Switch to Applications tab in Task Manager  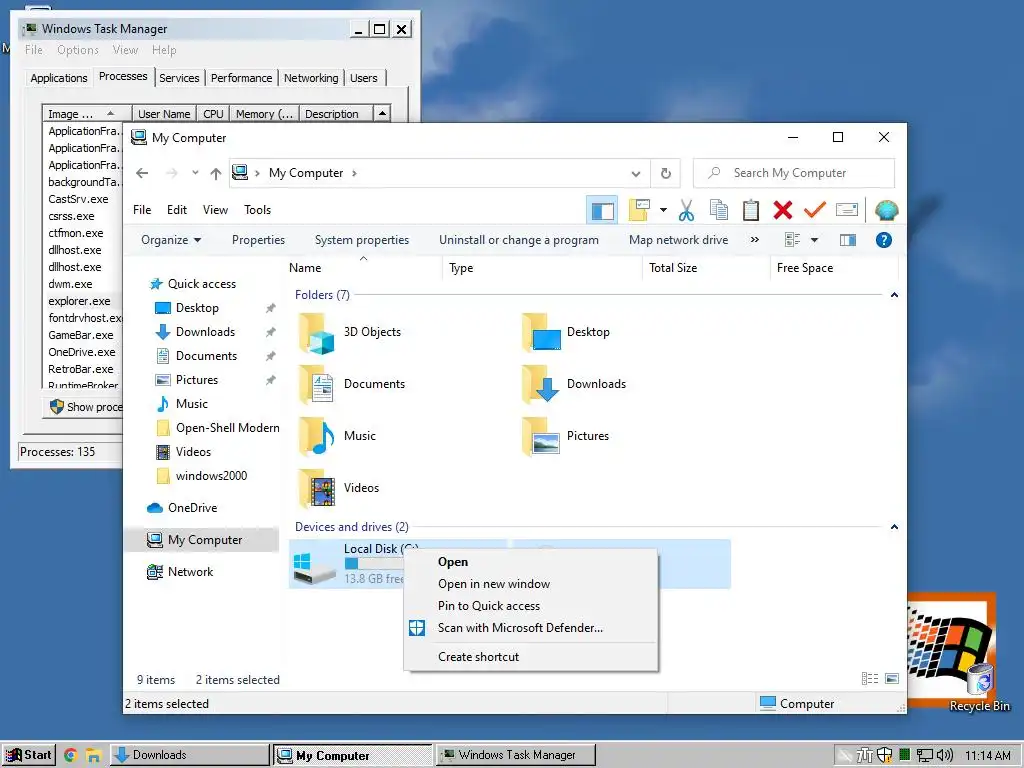(x=59, y=78)
